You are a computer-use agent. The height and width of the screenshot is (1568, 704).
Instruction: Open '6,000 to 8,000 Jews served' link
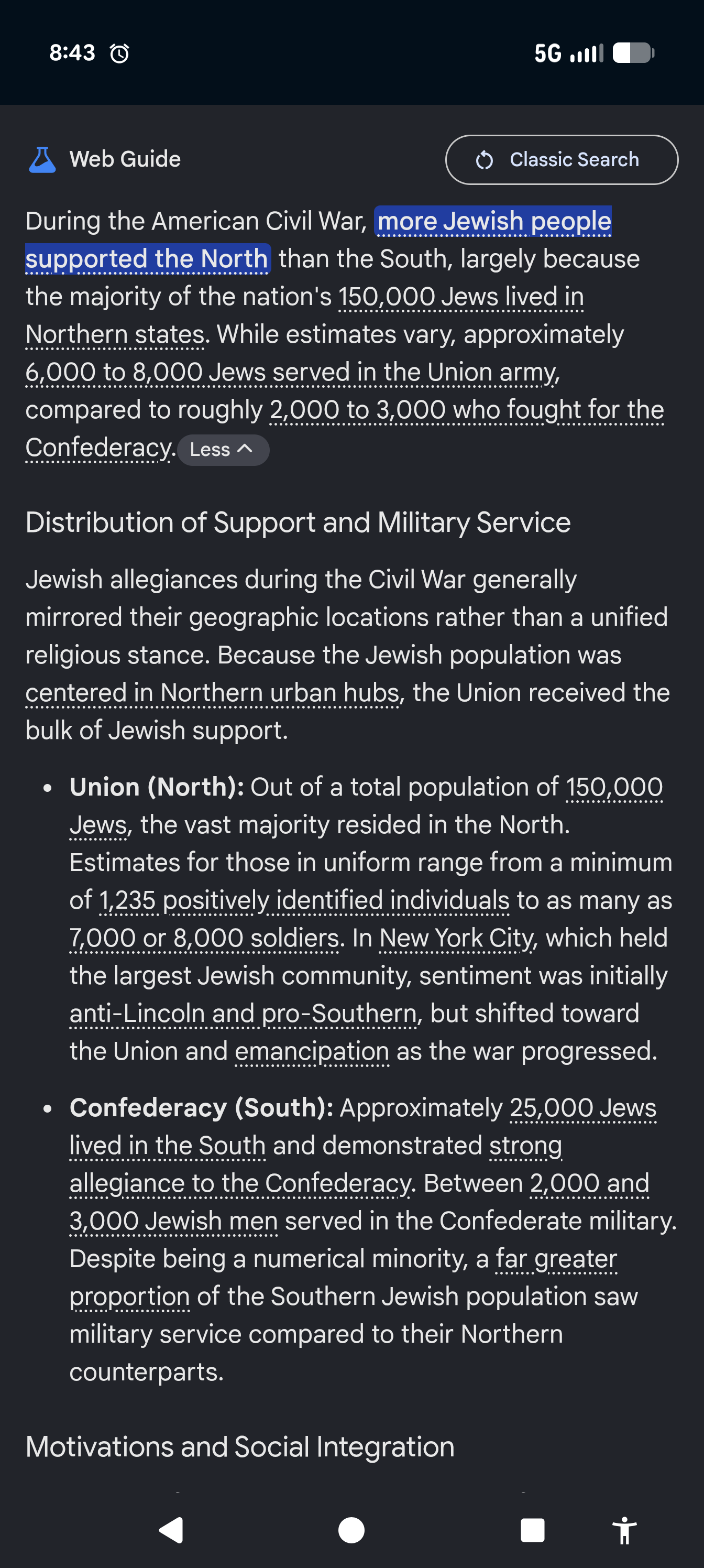[292, 372]
